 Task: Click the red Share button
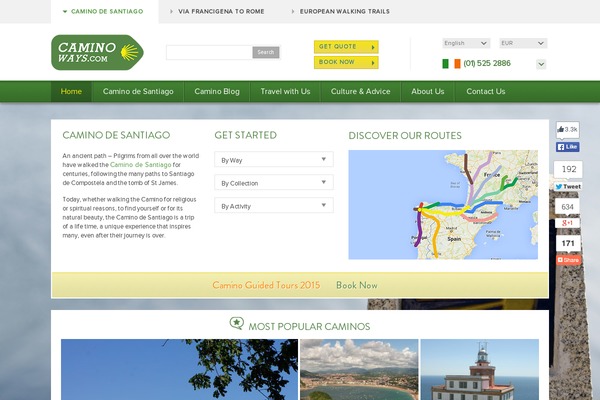(568, 260)
